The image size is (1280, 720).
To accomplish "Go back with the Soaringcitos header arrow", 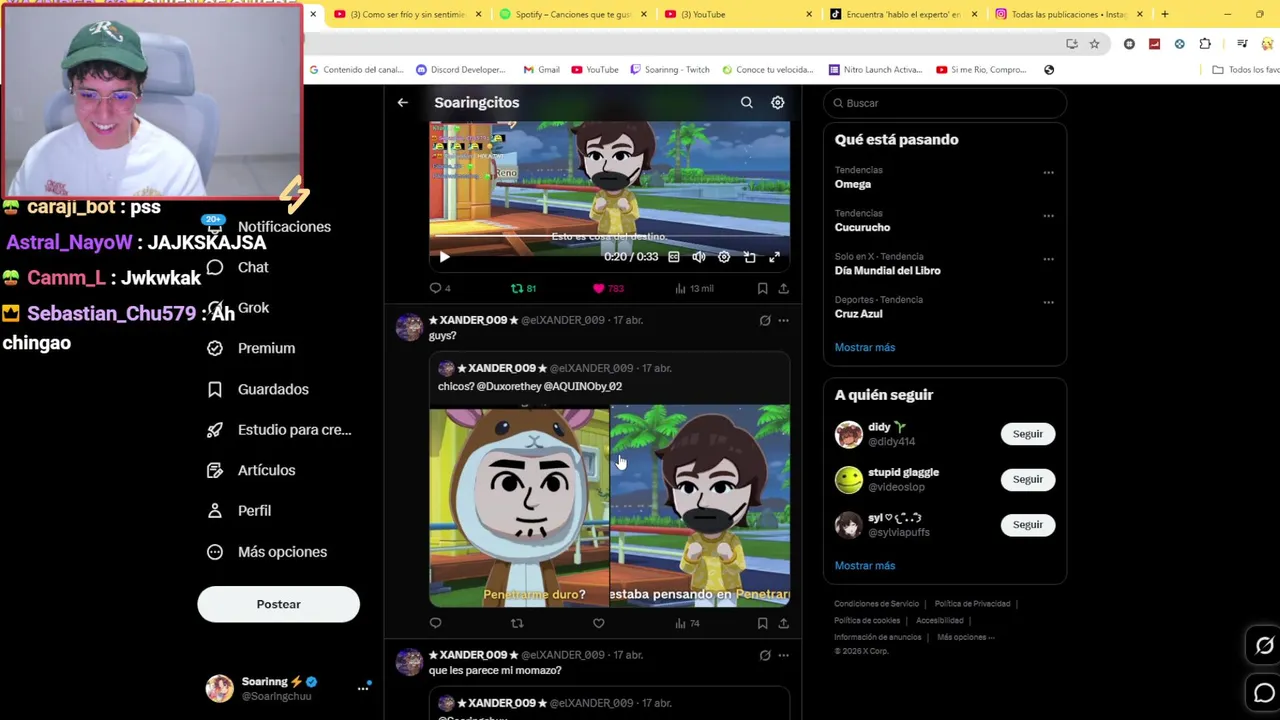I will click(402, 102).
